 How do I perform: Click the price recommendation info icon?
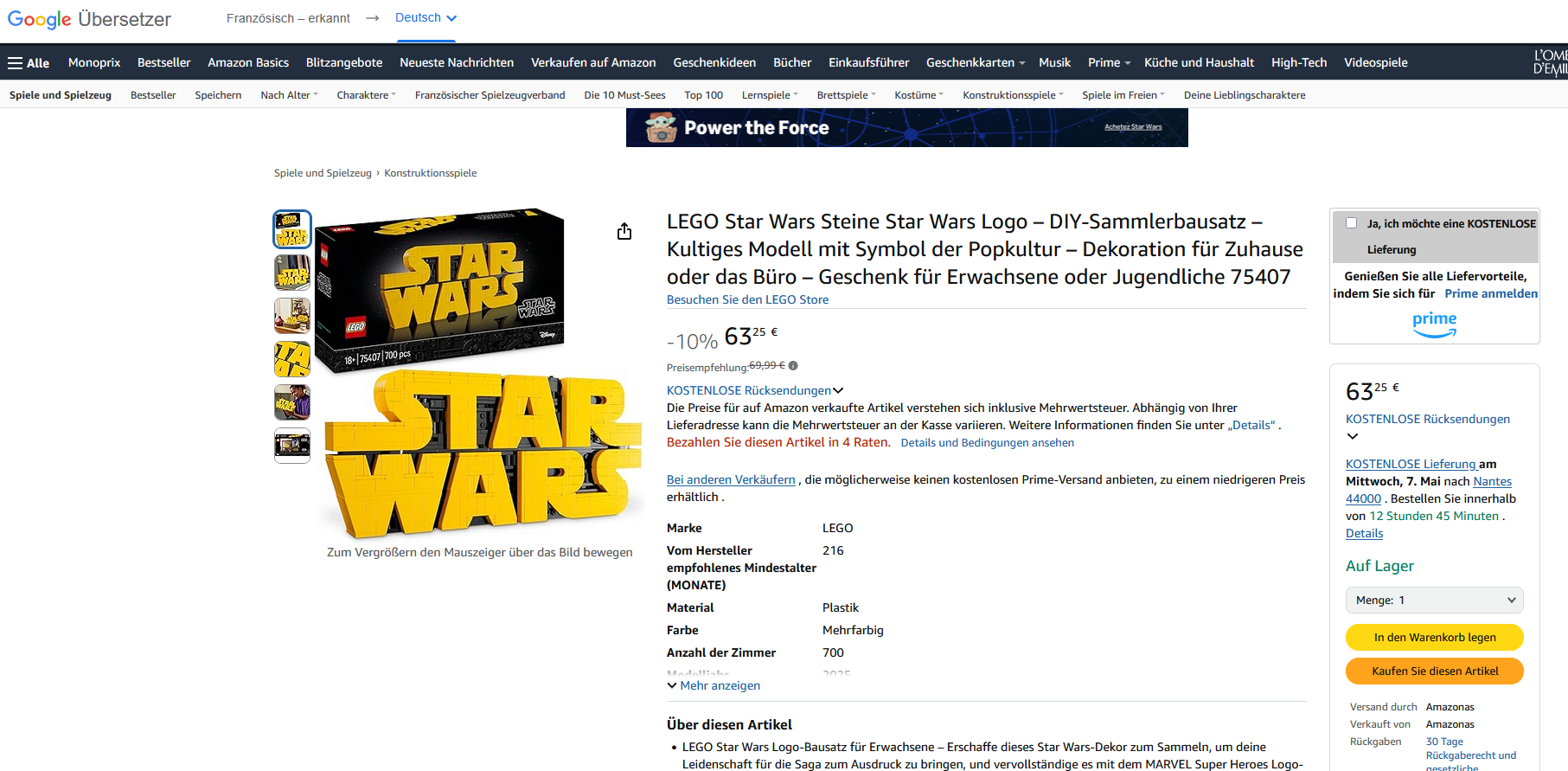coord(793,366)
